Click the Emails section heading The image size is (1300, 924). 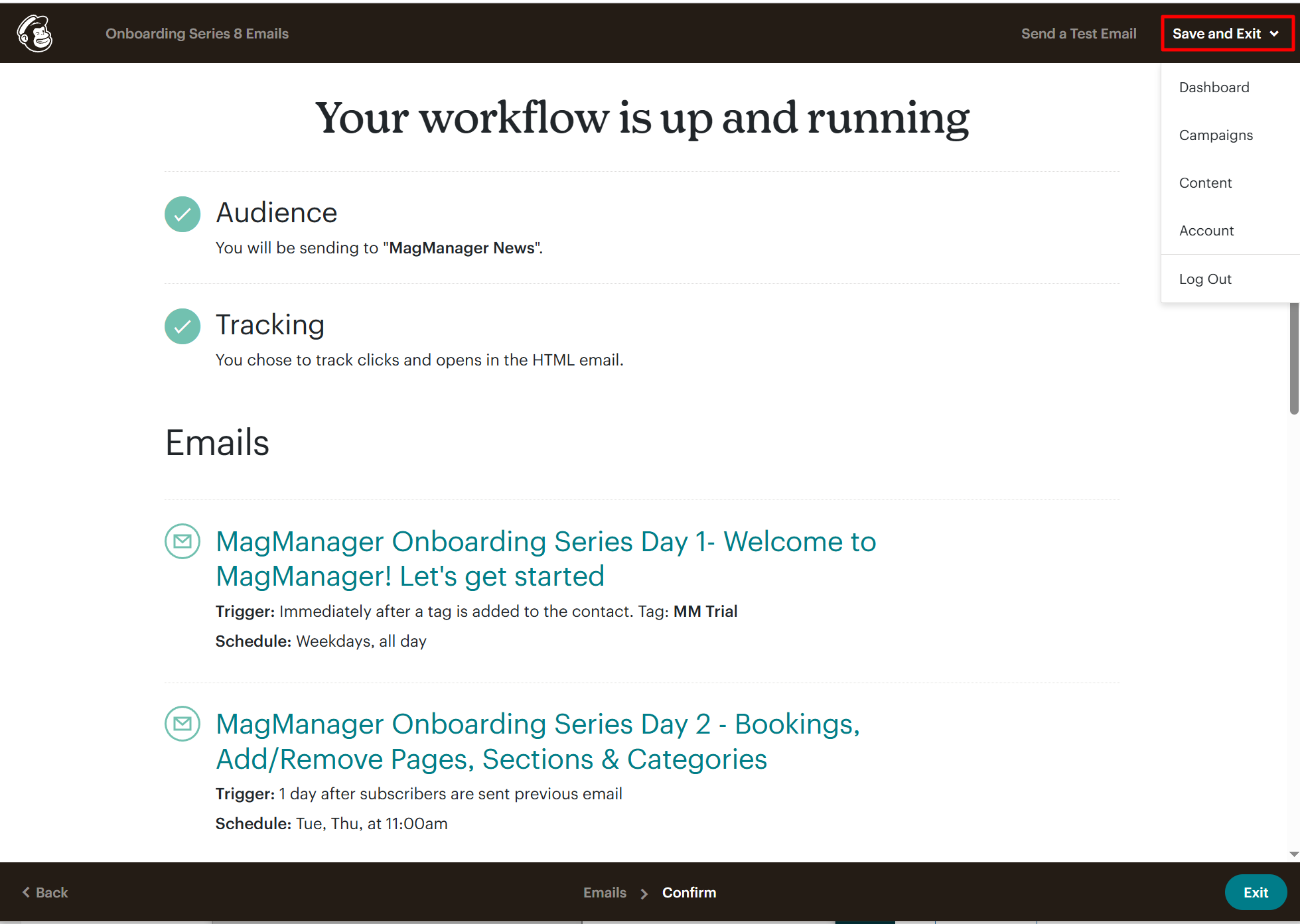[x=217, y=442]
